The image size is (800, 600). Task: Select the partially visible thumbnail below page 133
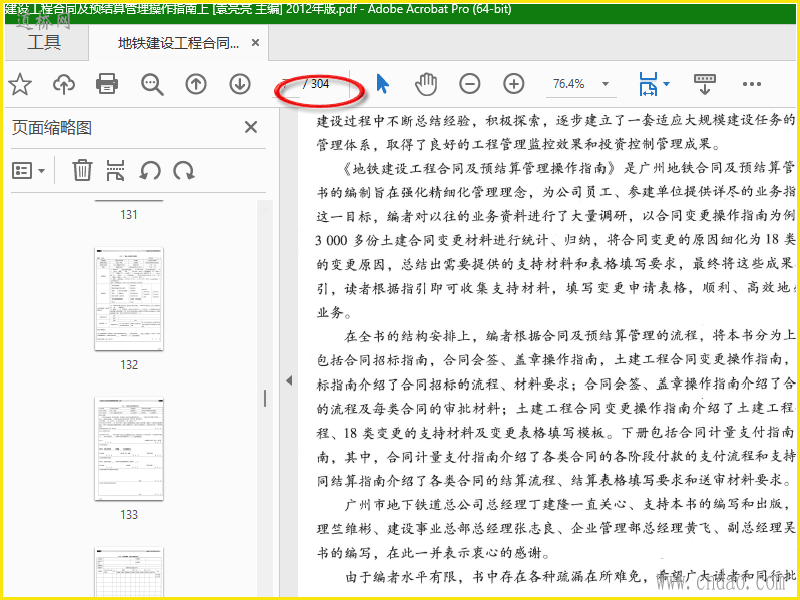(x=129, y=571)
